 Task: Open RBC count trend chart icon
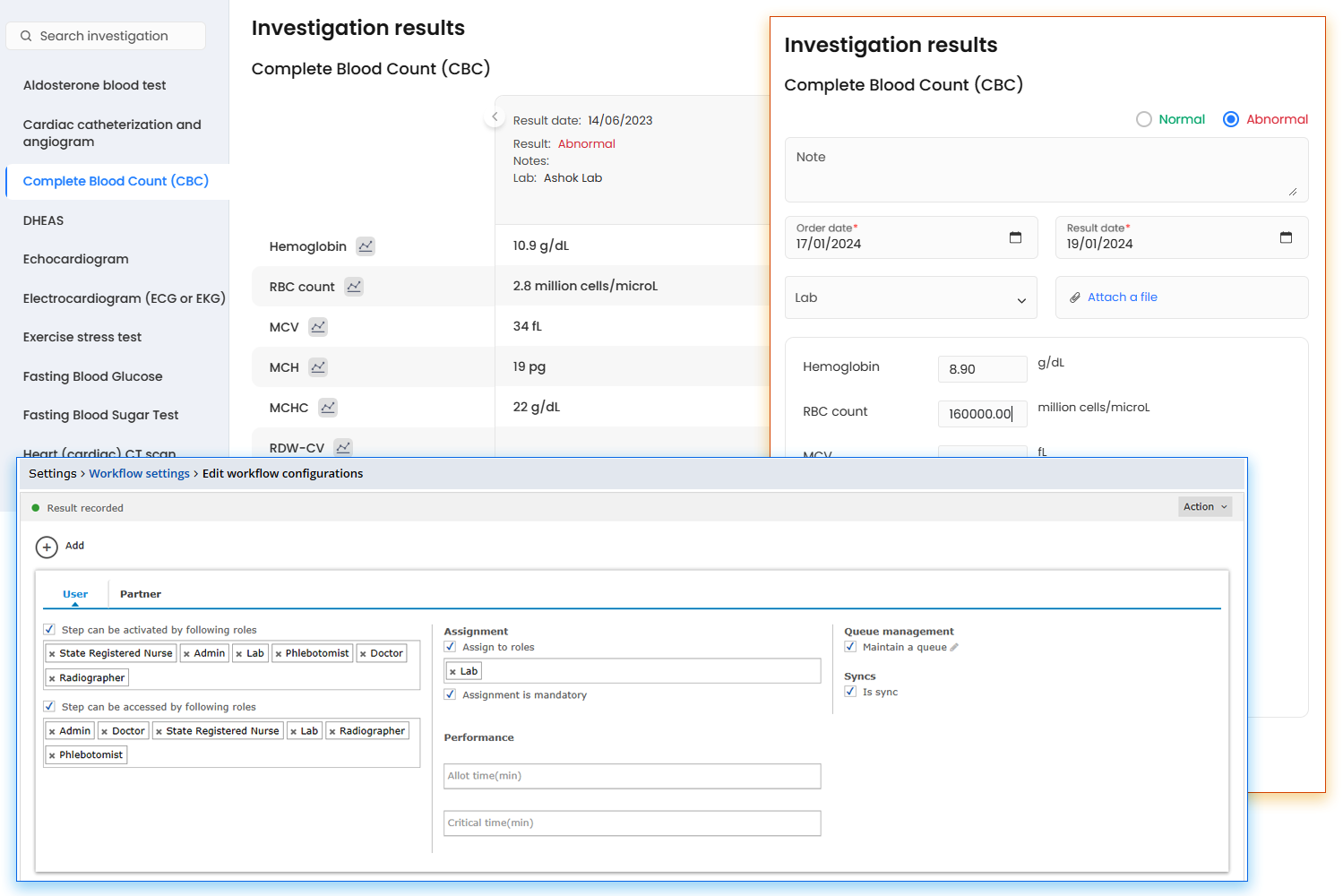click(354, 287)
